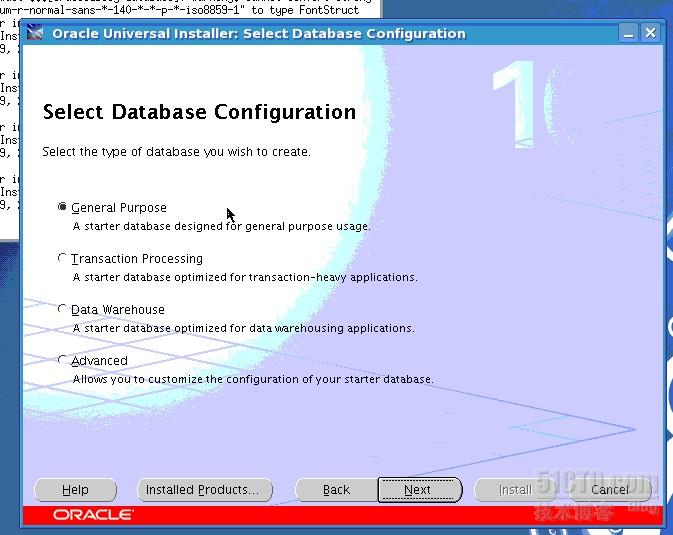This screenshot has height=535, width=673.
Task: Click the 'customize the configuration' description text
Action: (253, 379)
